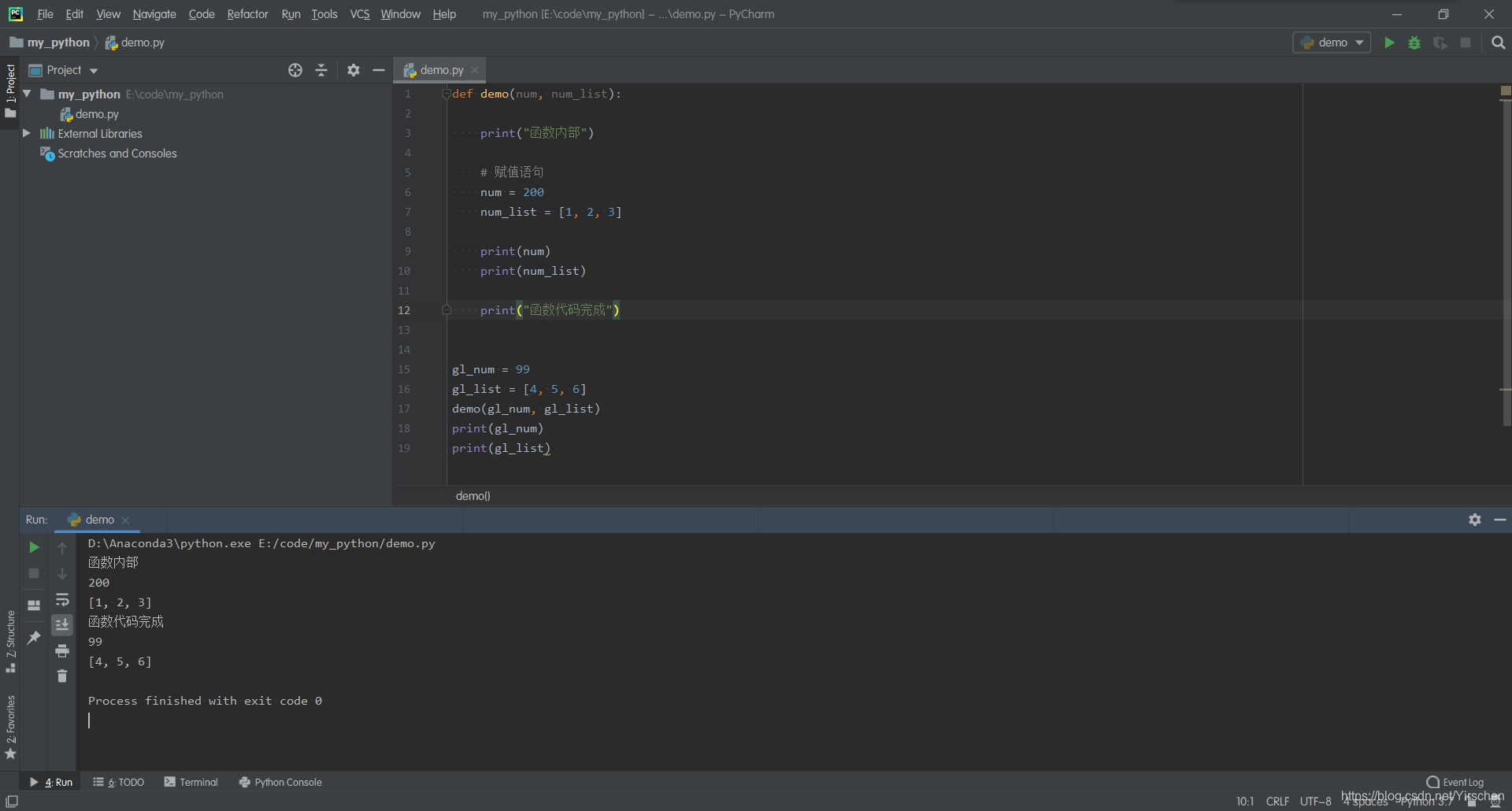Open the 4: Run tool window button
This screenshot has width=1512, height=811.
(51, 782)
